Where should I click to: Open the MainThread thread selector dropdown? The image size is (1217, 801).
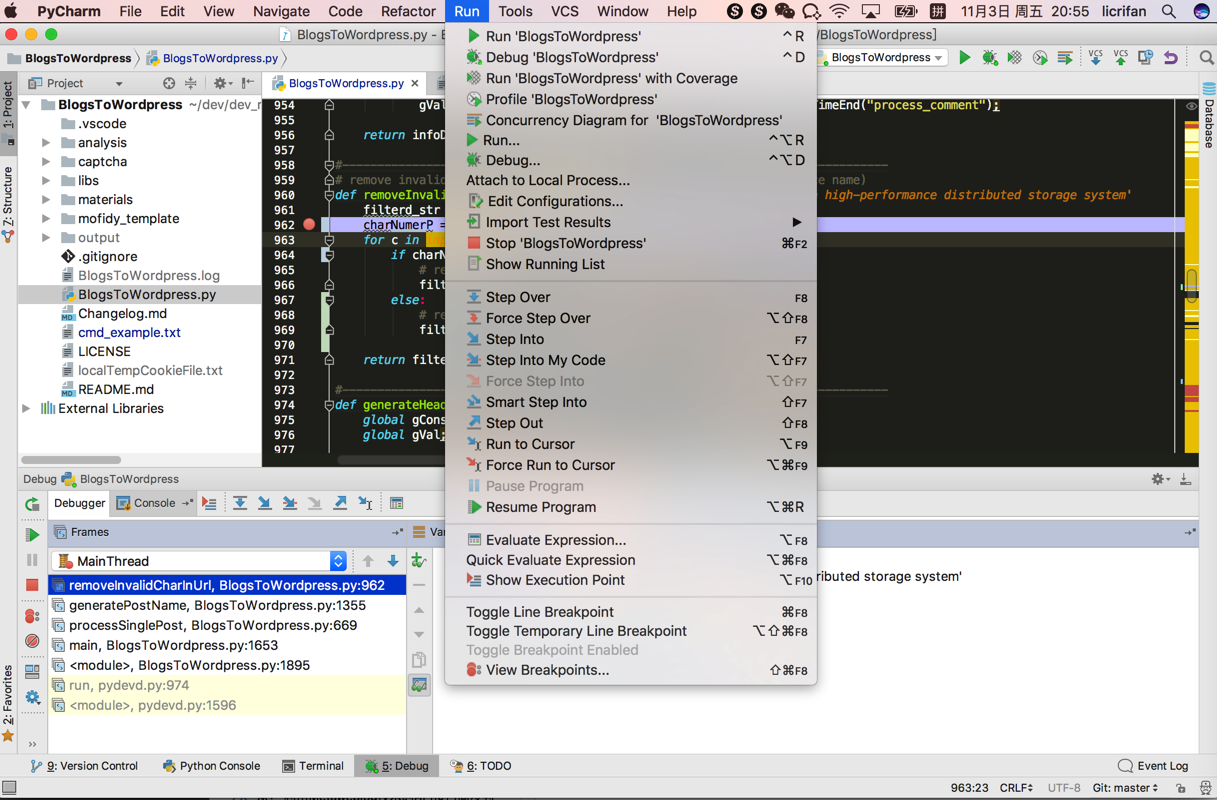(200, 561)
